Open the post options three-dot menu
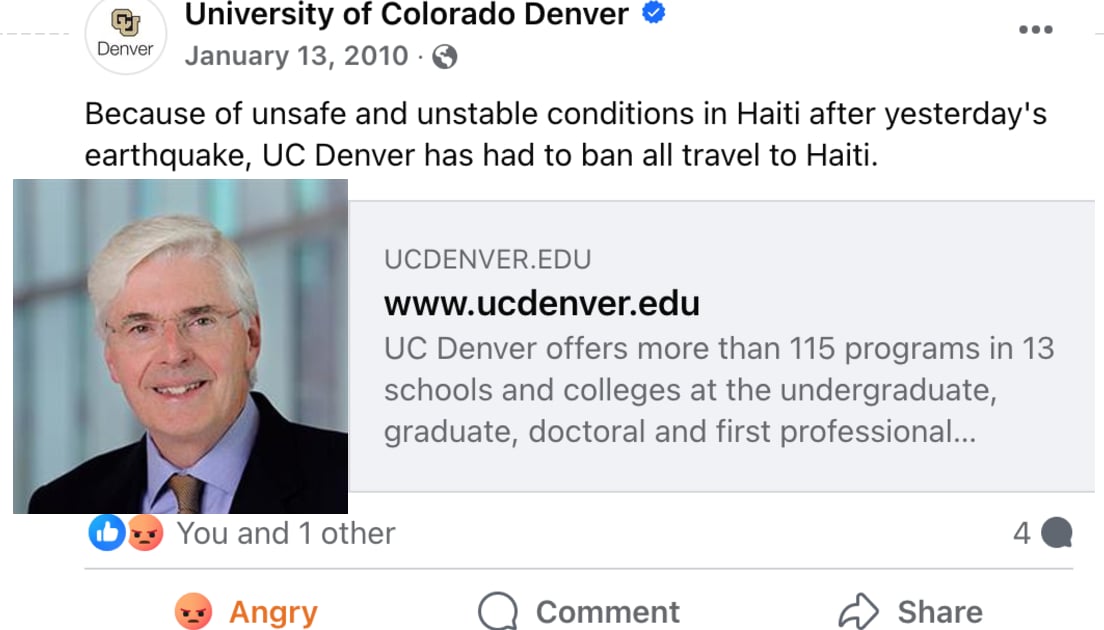Viewport: 1104px width, 630px height. pyautogui.click(x=1036, y=29)
